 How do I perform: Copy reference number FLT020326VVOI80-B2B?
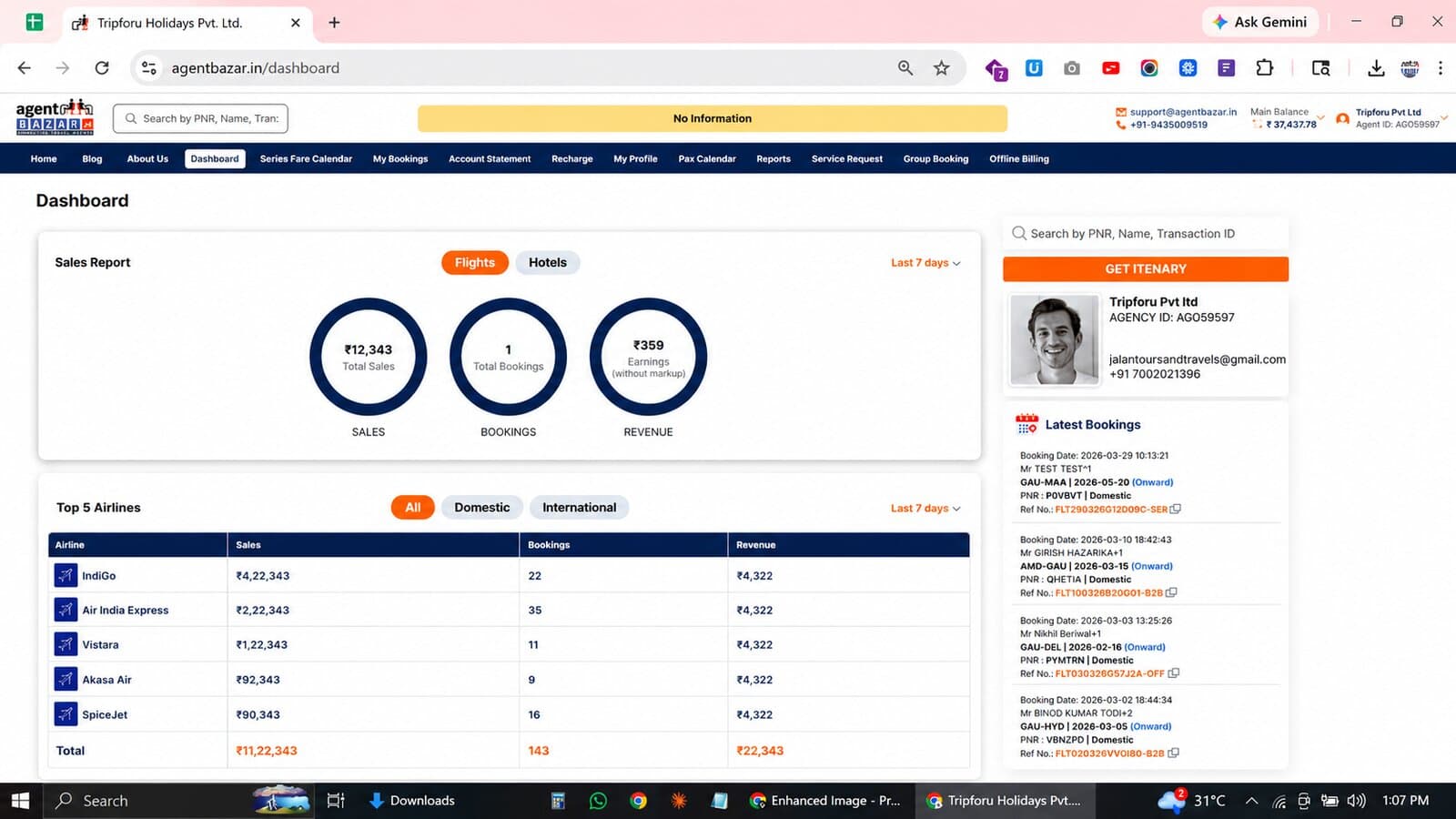(x=1174, y=753)
